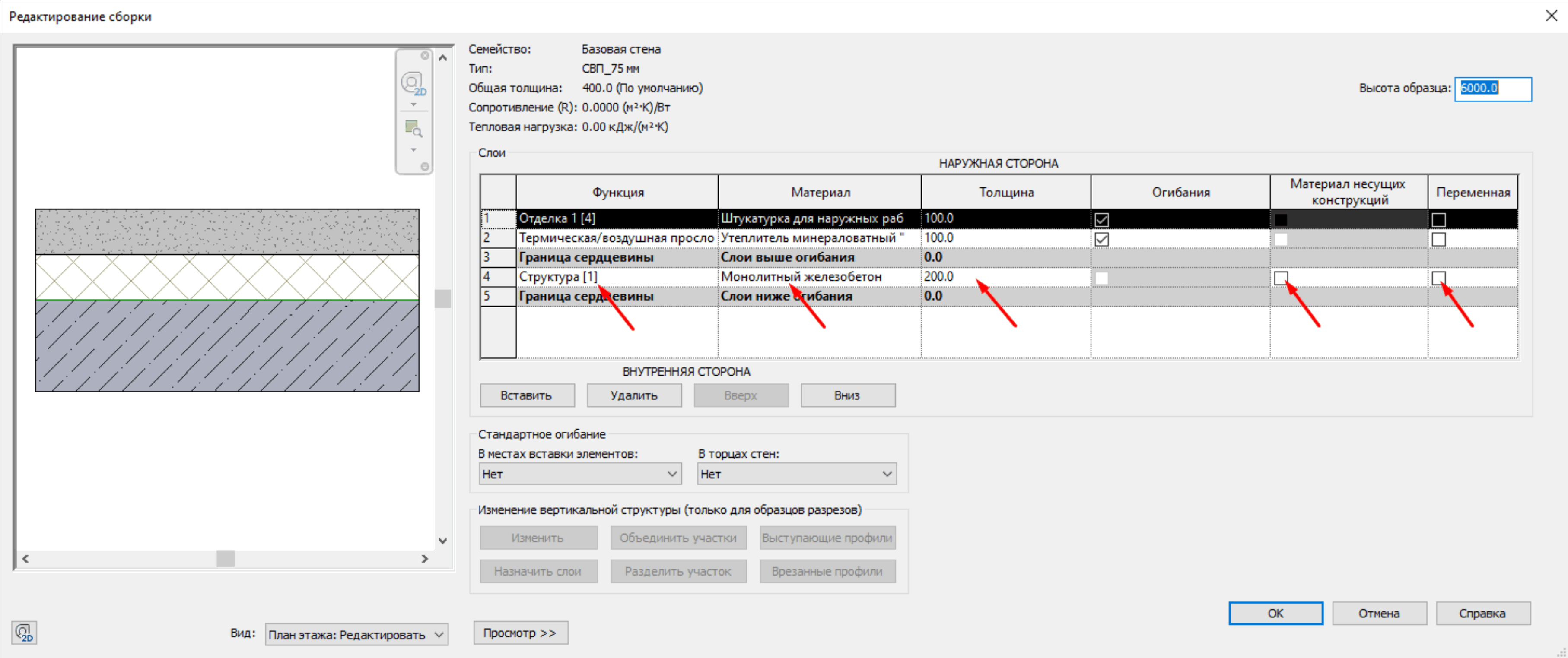
Task: Click the concrete layer in the wall preview
Action: pos(227,346)
